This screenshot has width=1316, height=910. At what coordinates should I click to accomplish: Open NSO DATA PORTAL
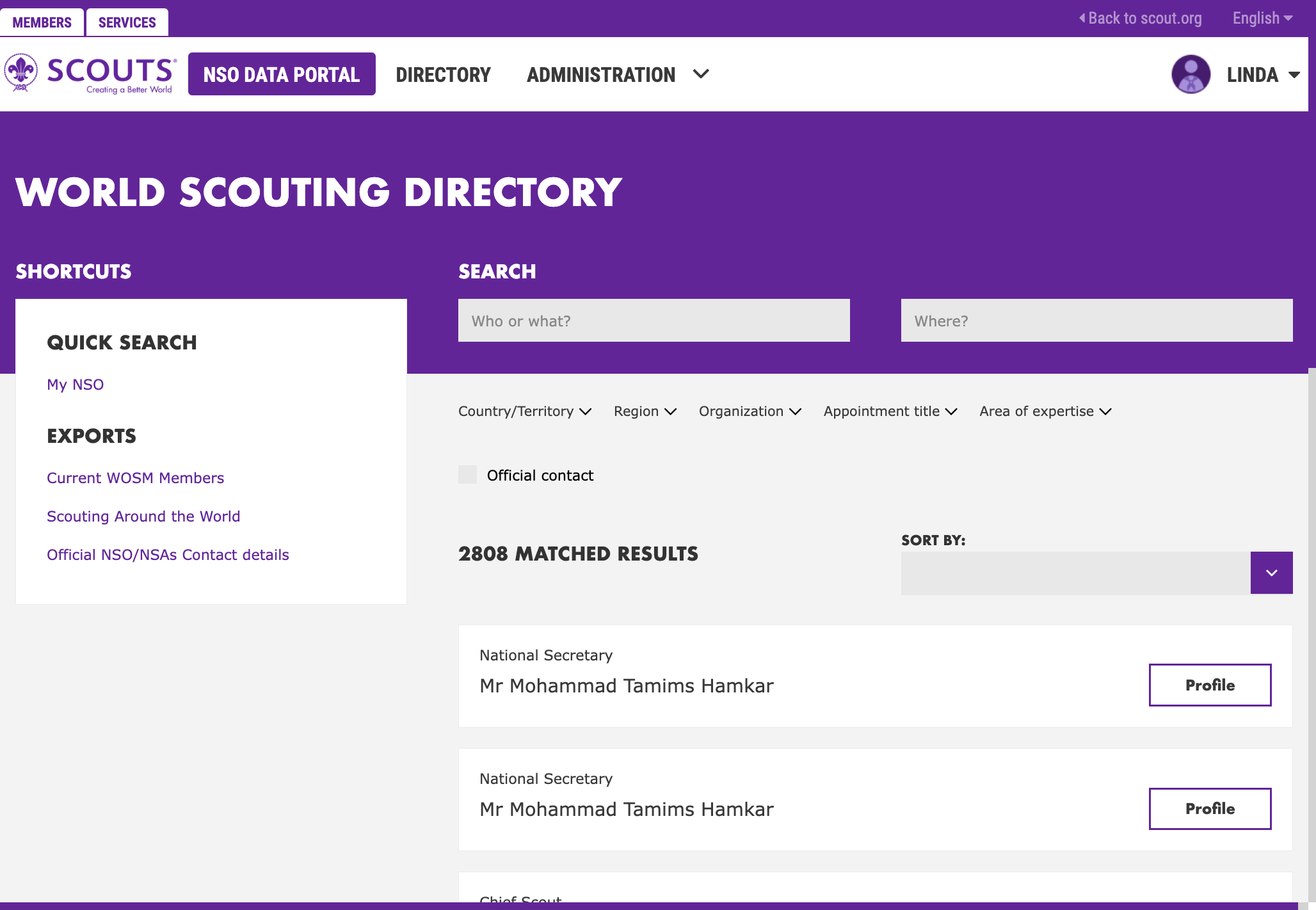click(282, 74)
